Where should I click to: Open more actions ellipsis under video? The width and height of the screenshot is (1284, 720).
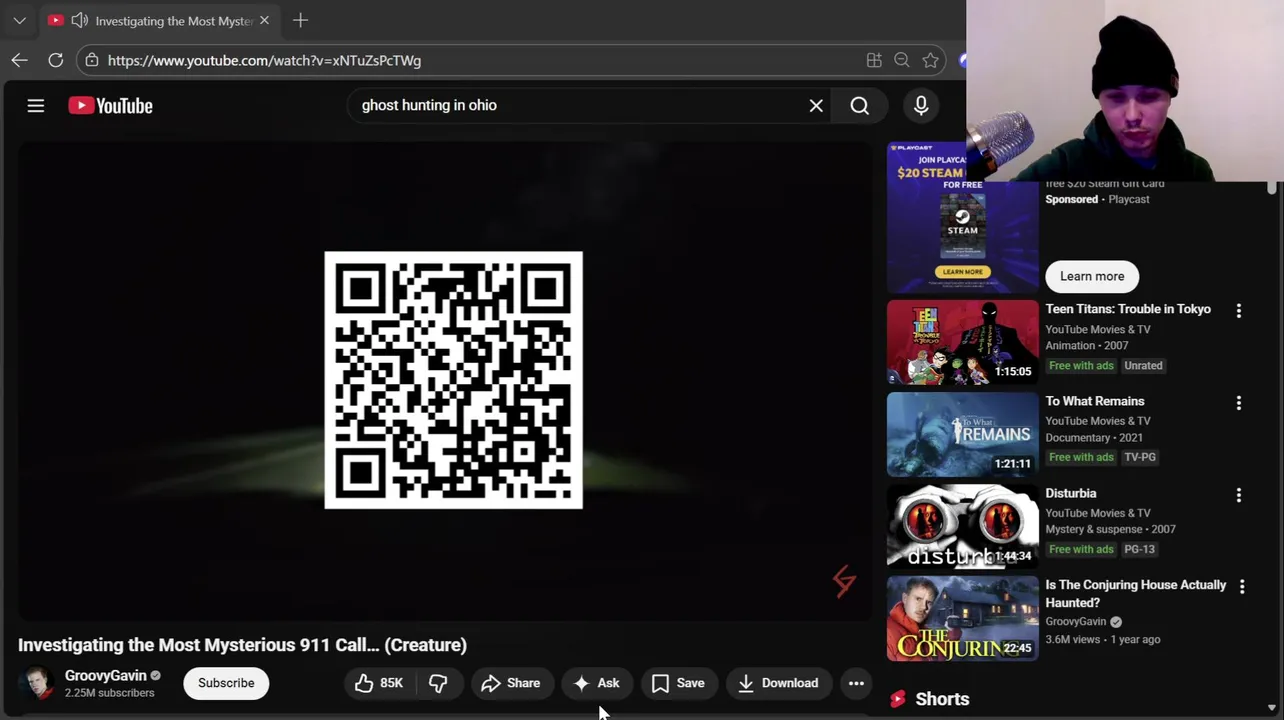(x=856, y=683)
